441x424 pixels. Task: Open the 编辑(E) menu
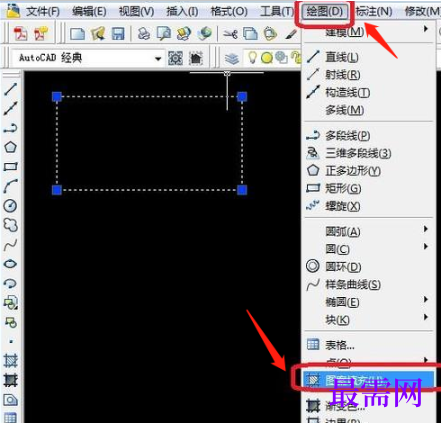[x=89, y=12]
